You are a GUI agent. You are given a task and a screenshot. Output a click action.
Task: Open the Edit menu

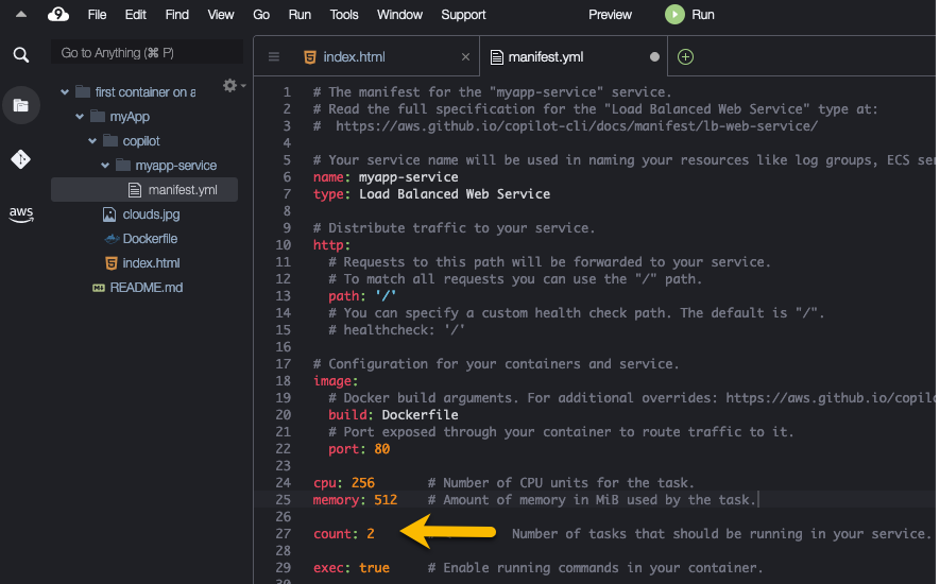[135, 14]
